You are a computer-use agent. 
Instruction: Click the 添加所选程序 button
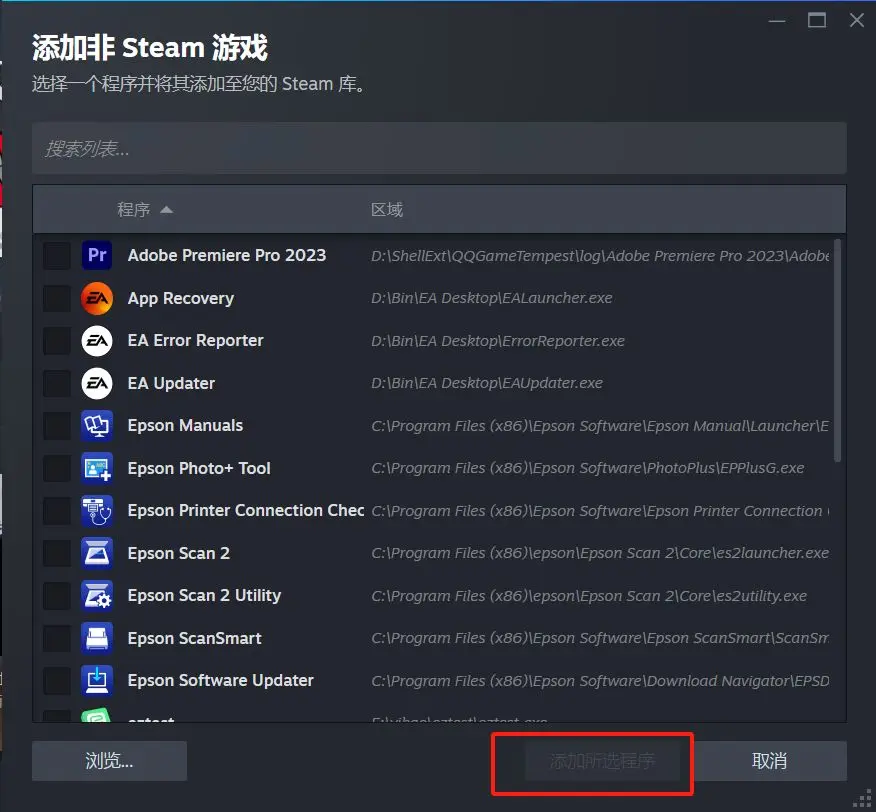coord(602,761)
